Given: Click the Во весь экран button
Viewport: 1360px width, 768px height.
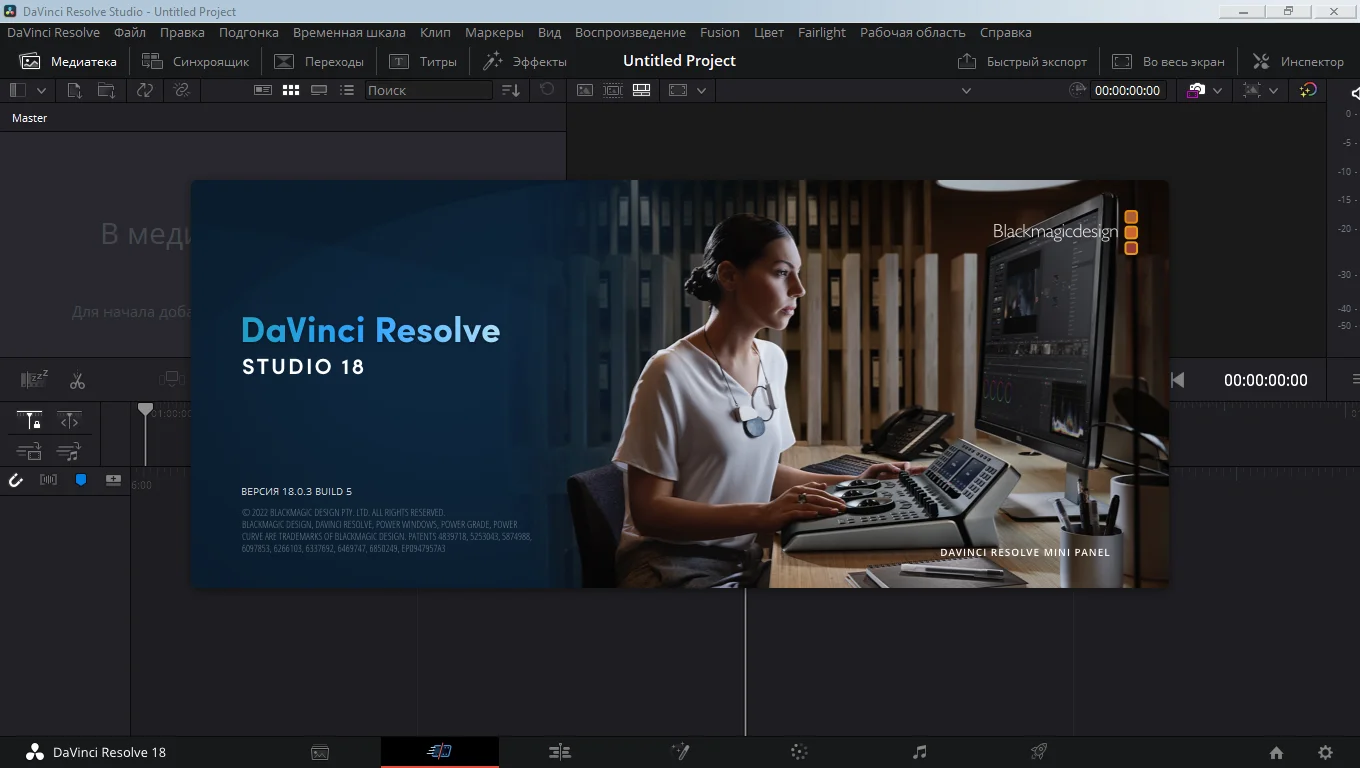Looking at the screenshot, I should [1168, 61].
